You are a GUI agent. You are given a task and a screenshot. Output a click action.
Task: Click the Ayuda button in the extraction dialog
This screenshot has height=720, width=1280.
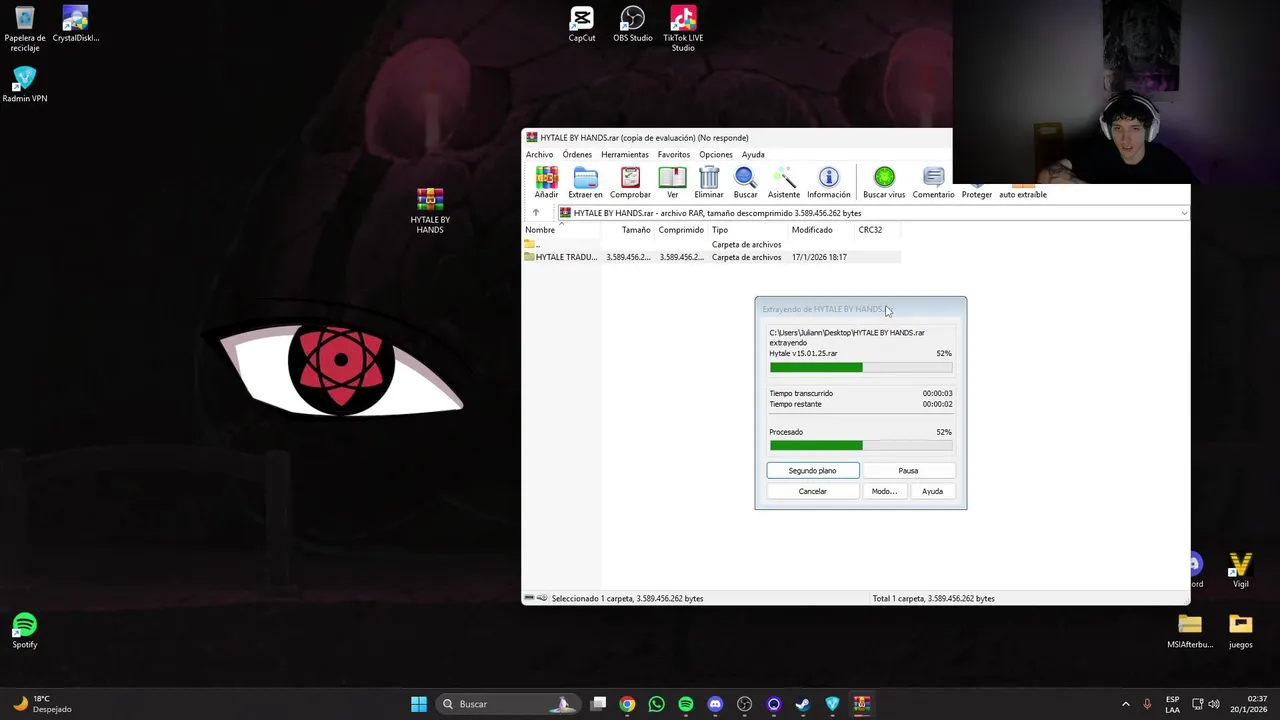(932, 491)
